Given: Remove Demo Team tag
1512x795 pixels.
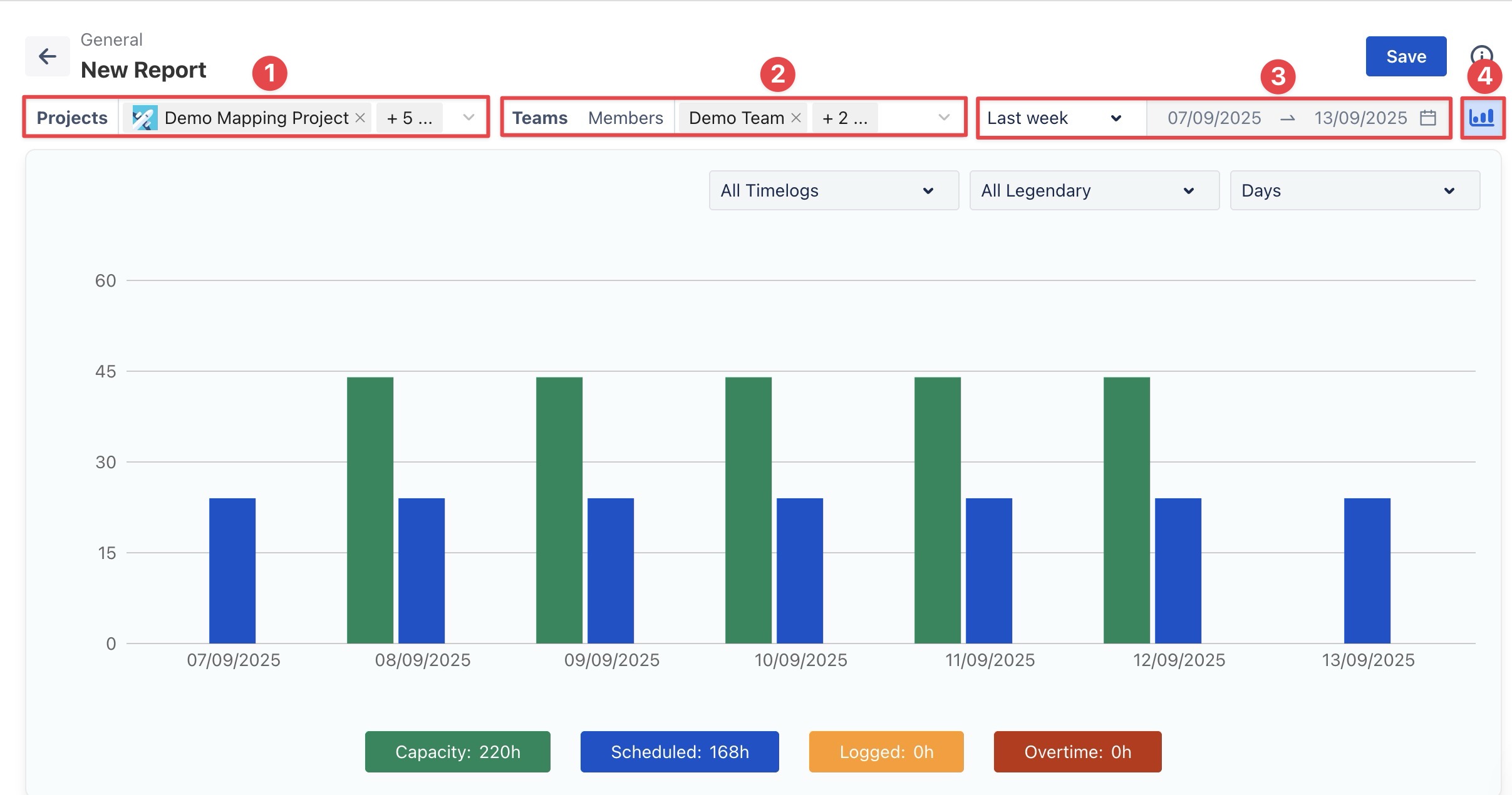Looking at the screenshot, I should (796, 118).
